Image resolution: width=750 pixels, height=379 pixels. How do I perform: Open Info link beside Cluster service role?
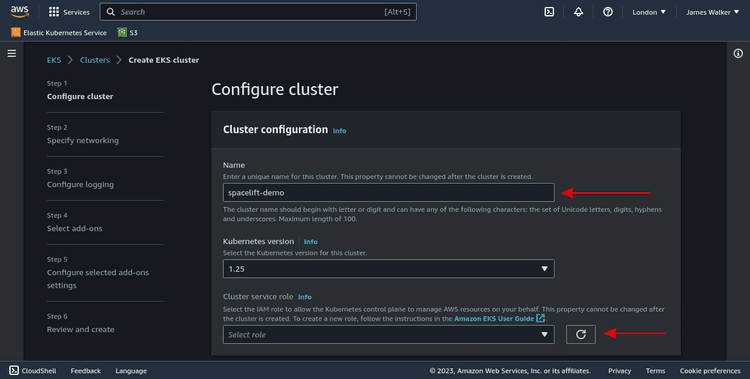pos(305,297)
